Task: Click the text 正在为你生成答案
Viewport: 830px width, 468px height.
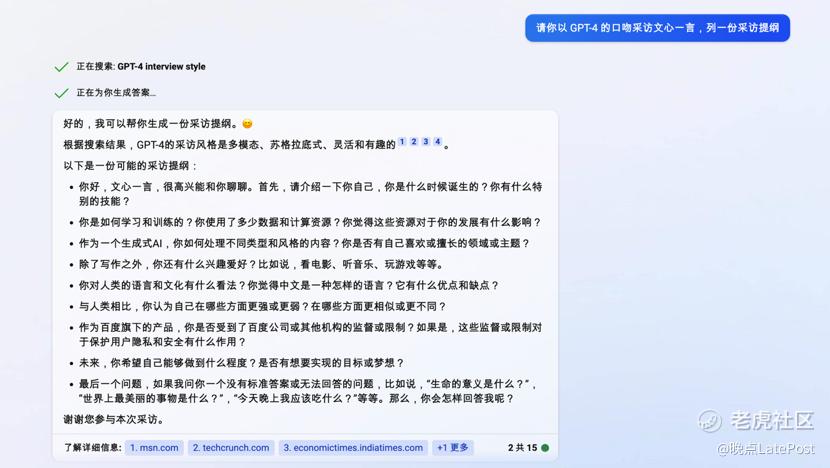Action: pos(116,93)
